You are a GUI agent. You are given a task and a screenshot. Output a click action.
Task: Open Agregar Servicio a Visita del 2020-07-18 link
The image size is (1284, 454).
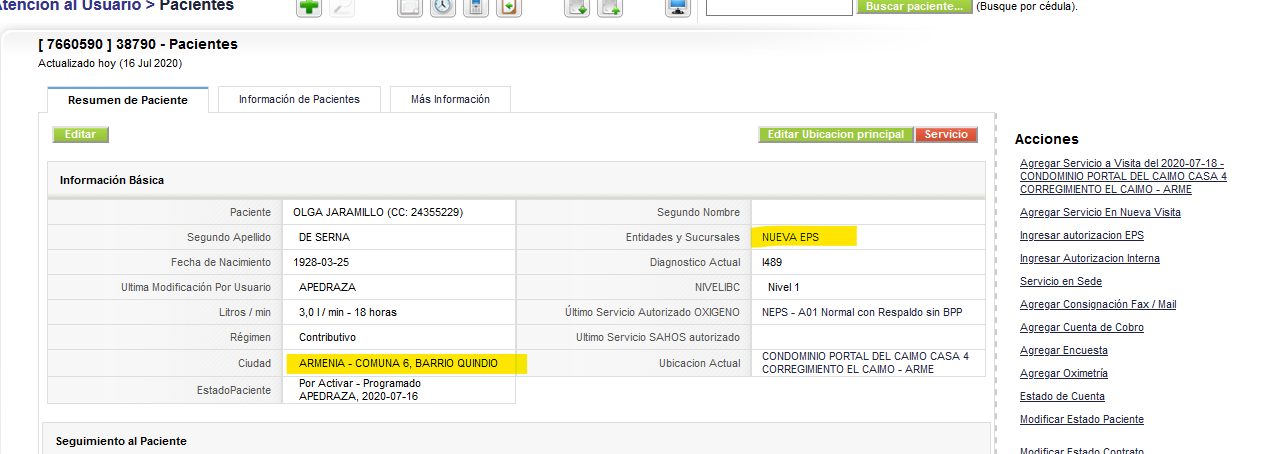pos(1123,175)
